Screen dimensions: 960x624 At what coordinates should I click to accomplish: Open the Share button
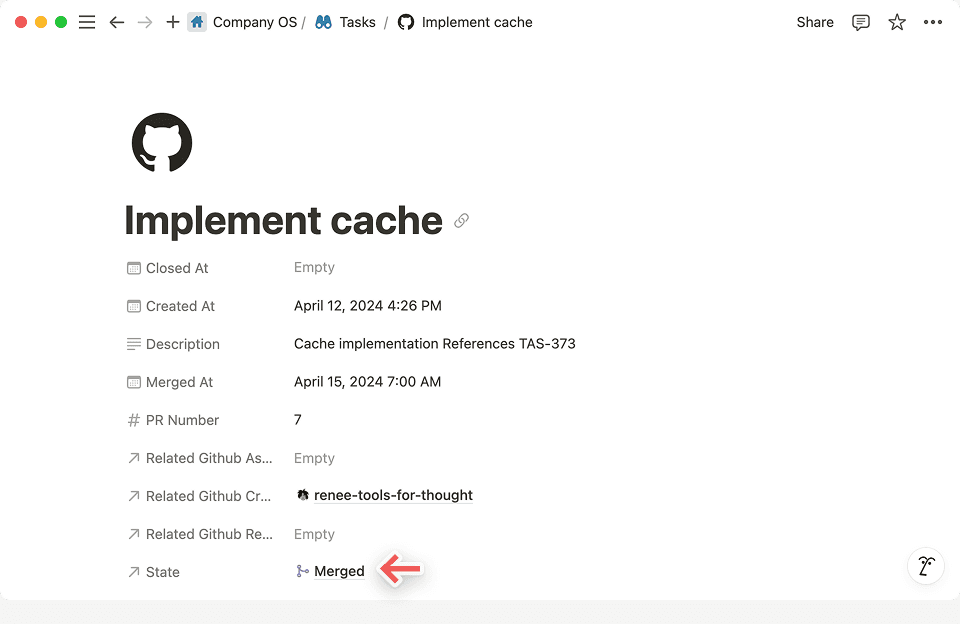click(x=814, y=22)
